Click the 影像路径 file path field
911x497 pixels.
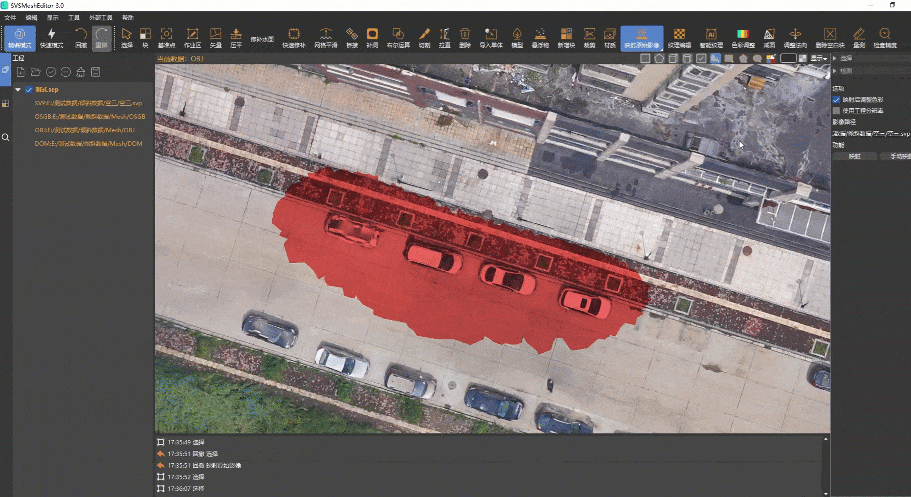(x=871, y=133)
